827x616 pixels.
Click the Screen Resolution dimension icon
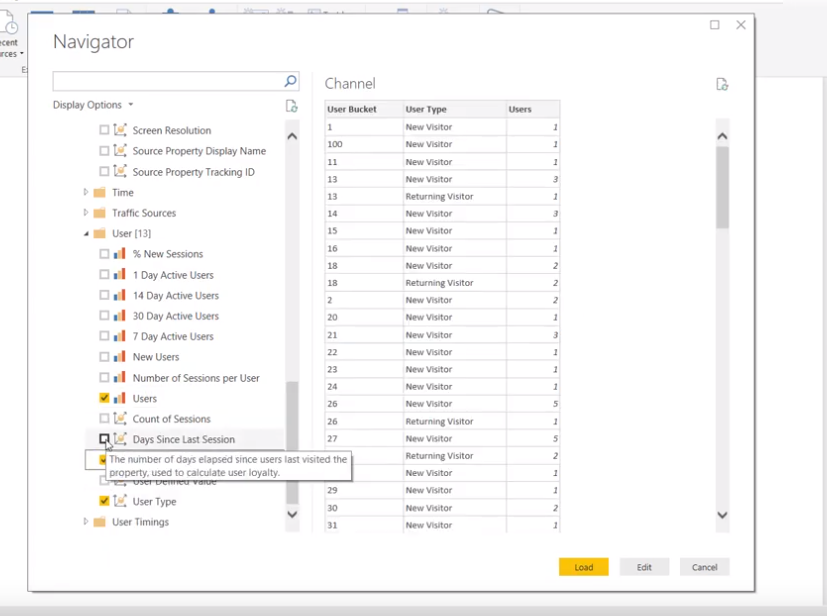[x=120, y=130]
